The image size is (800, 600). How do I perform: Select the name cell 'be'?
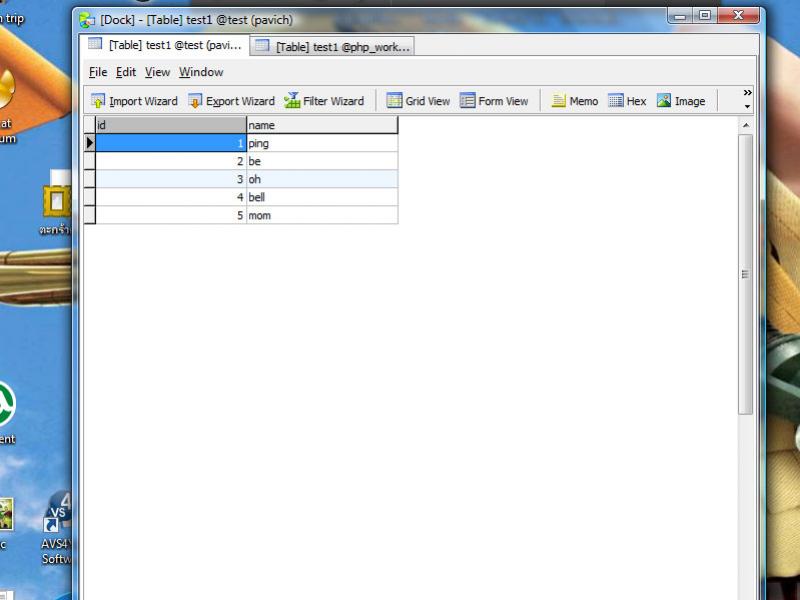point(322,161)
